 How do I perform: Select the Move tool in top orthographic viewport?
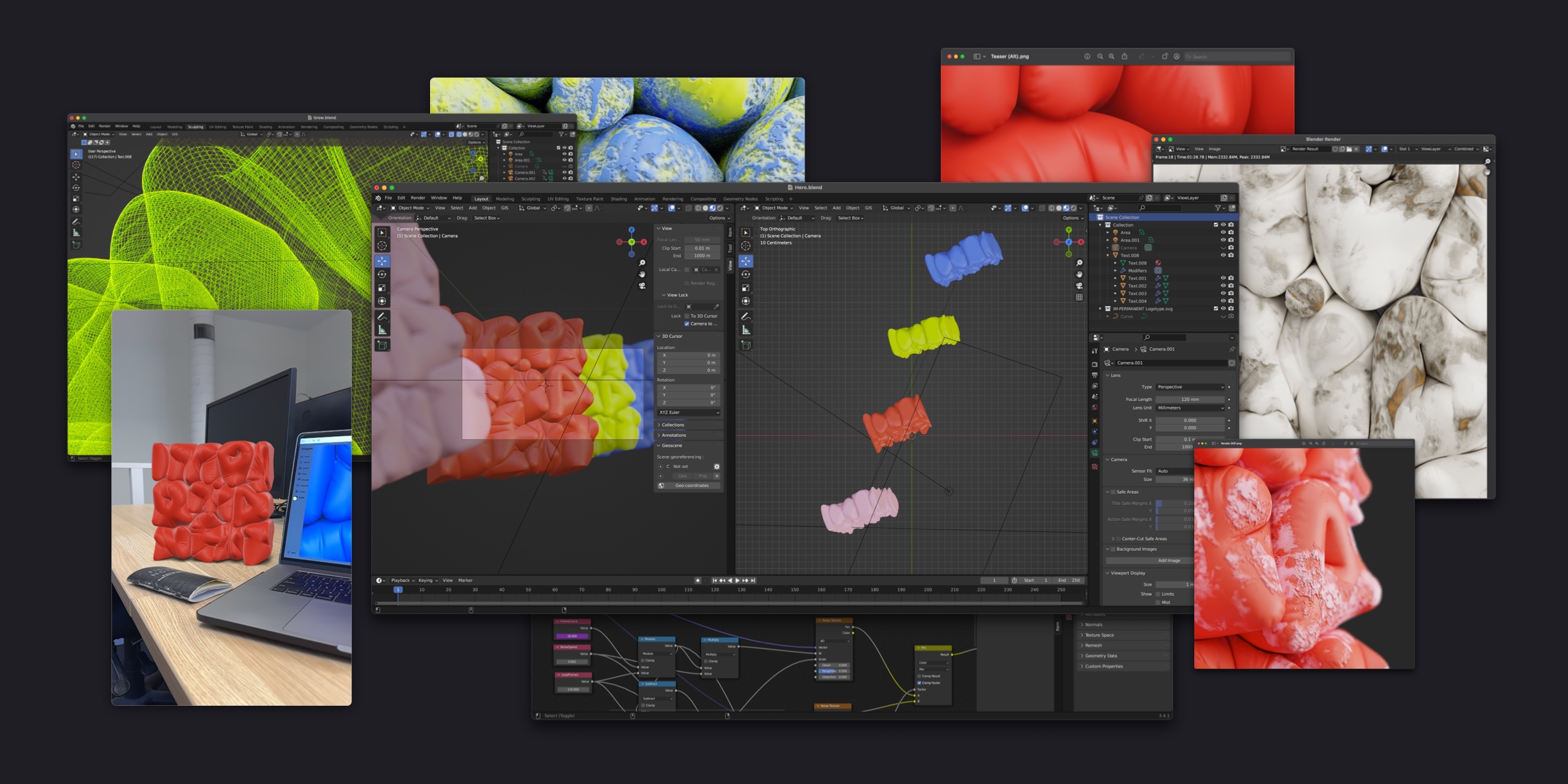[x=746, y=261]
